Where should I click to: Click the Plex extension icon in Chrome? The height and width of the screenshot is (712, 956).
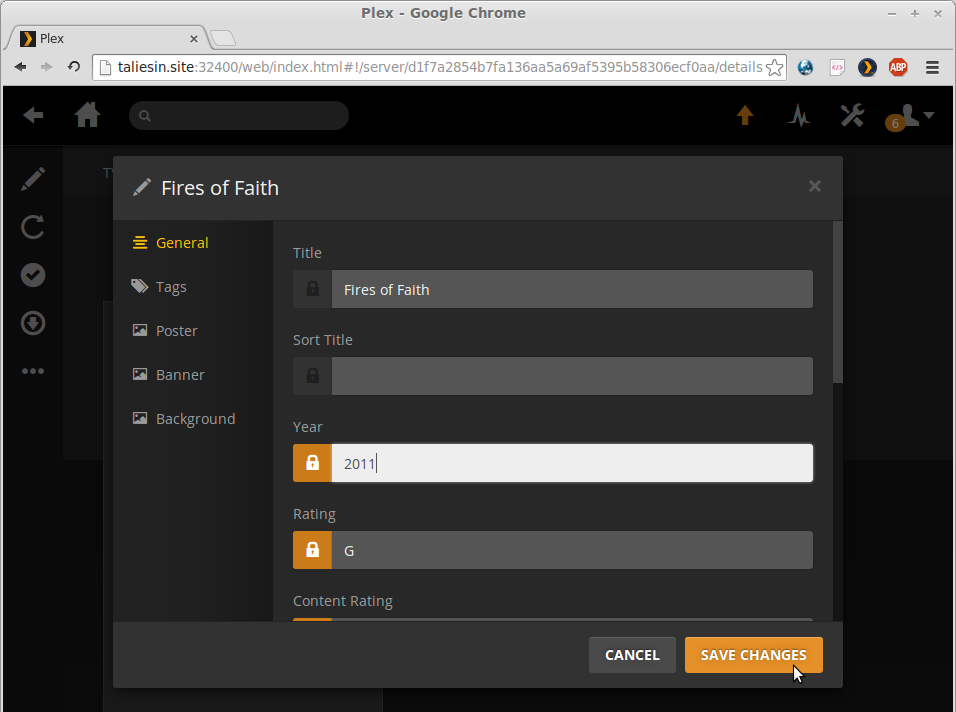click(x=867, y=67)
